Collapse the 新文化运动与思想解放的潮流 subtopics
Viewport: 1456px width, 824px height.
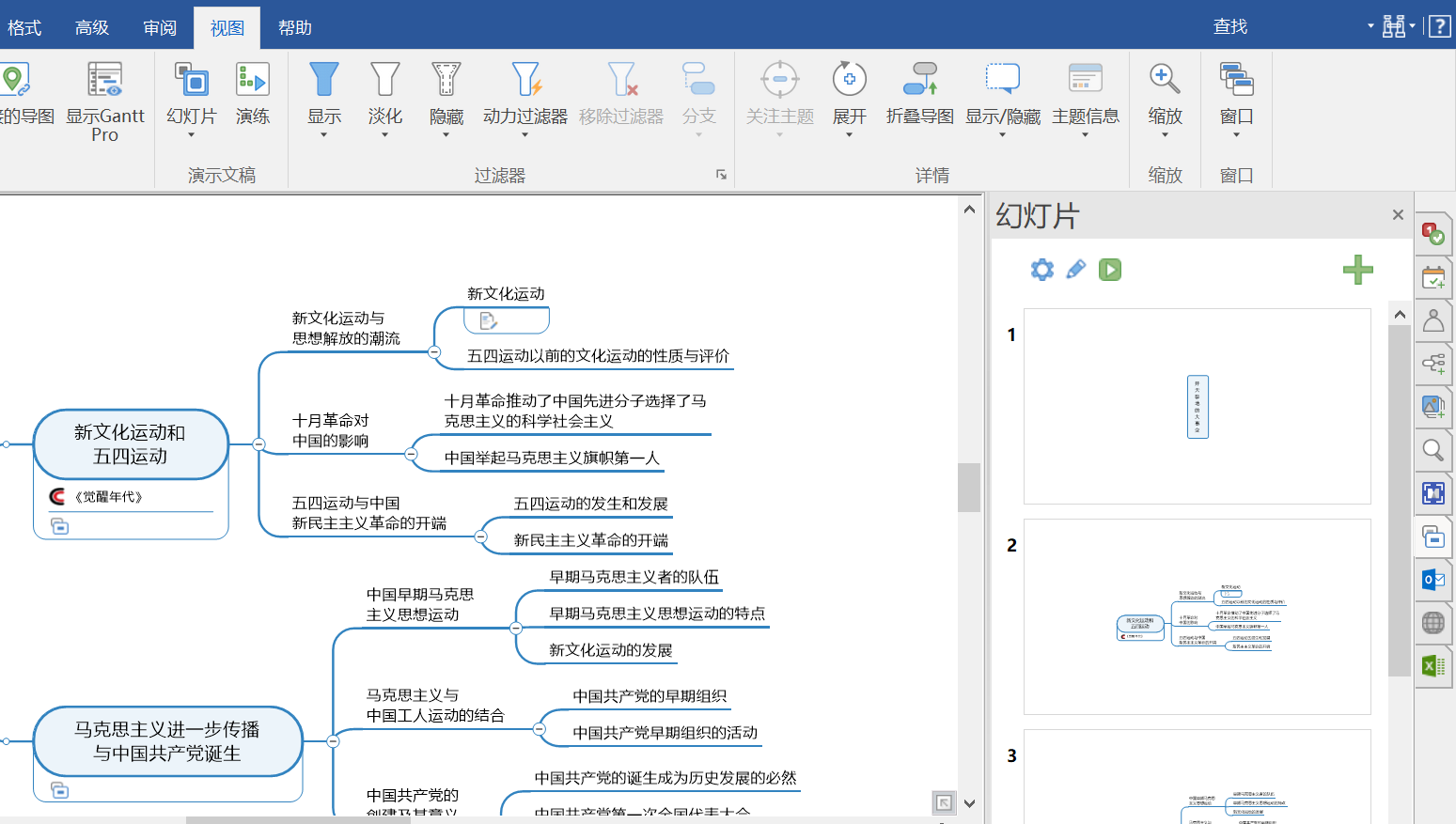434,352
